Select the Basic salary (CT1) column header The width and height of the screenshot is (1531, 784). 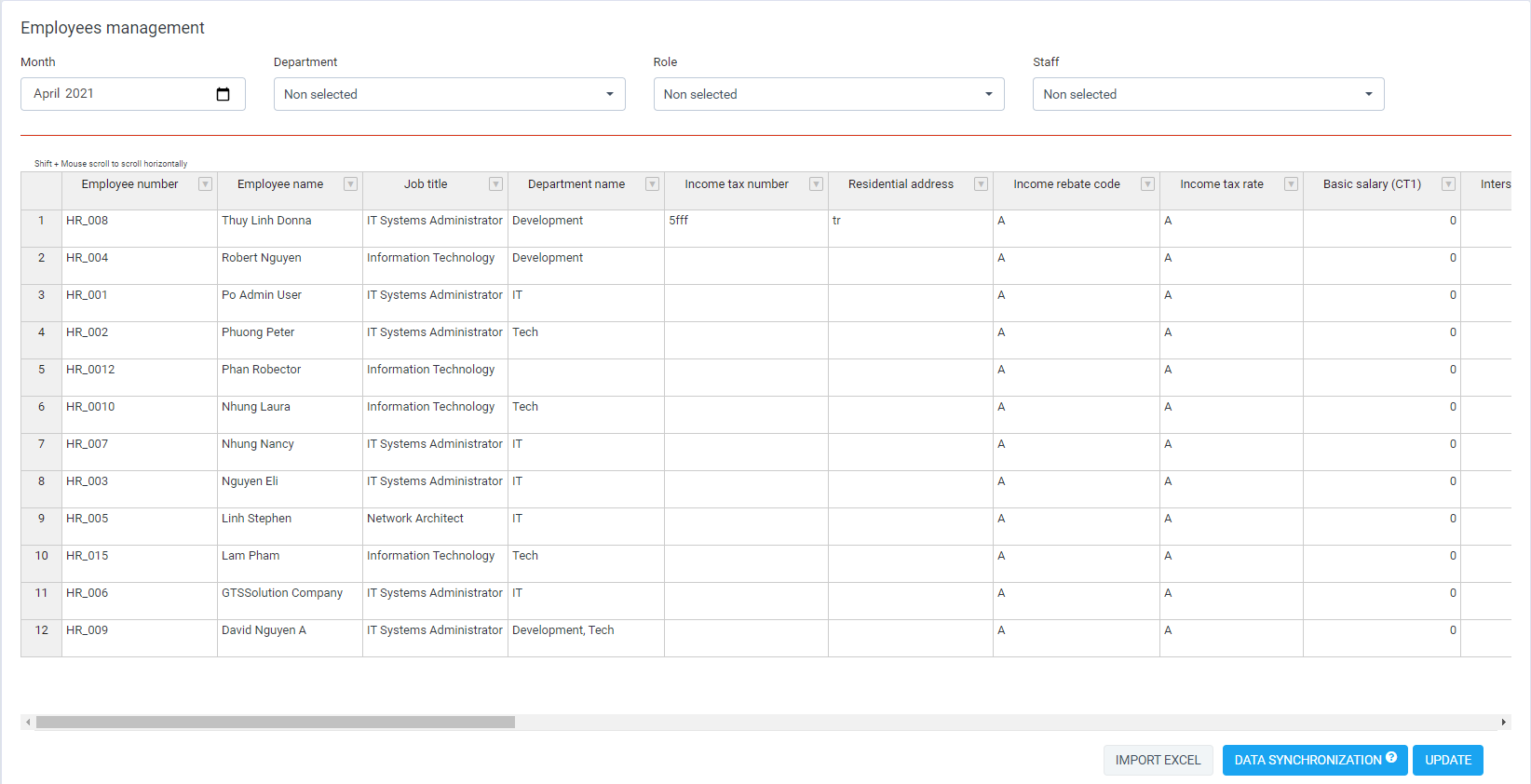pyautogui.click(x=1382, y=191)
